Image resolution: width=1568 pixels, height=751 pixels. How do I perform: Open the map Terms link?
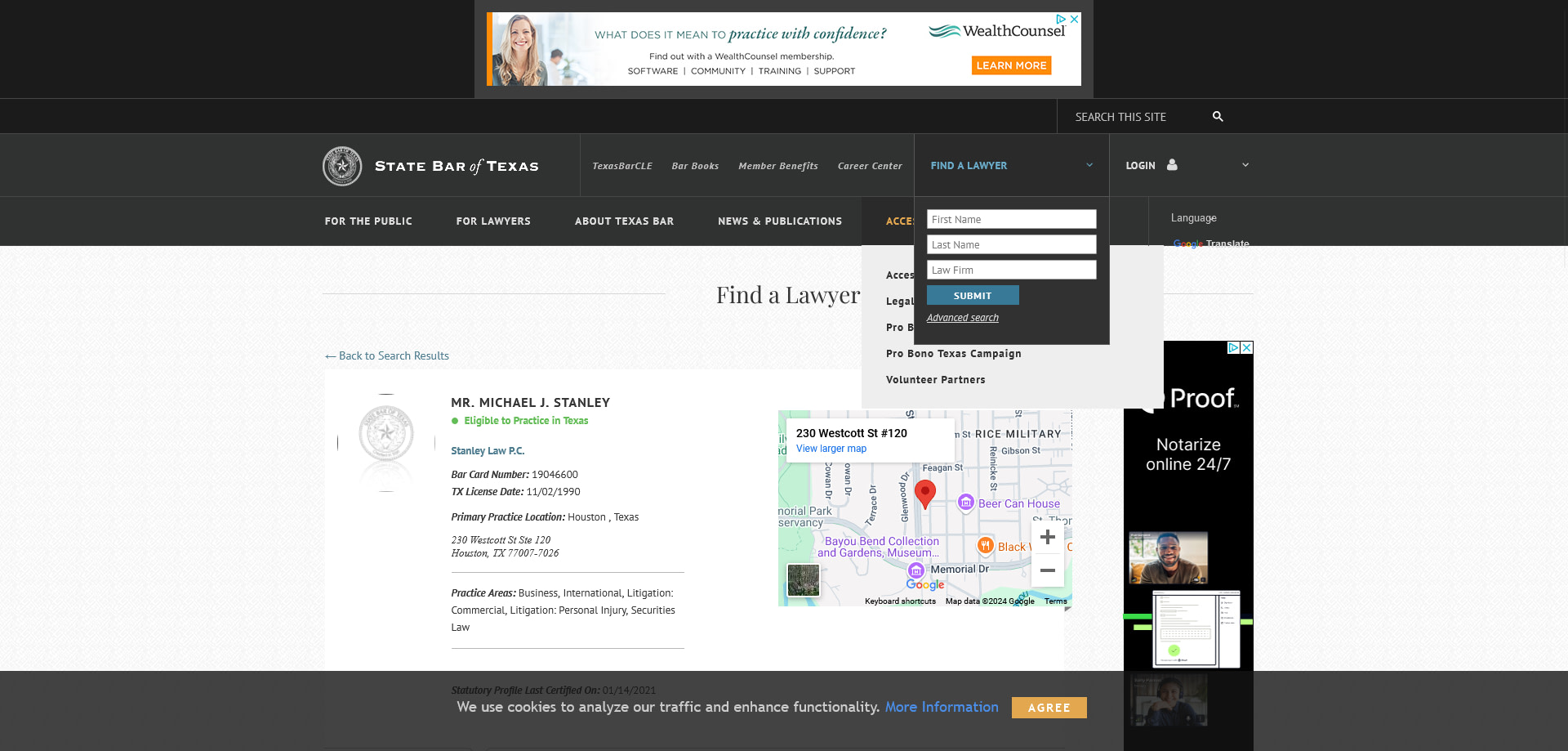(1055, 601)
